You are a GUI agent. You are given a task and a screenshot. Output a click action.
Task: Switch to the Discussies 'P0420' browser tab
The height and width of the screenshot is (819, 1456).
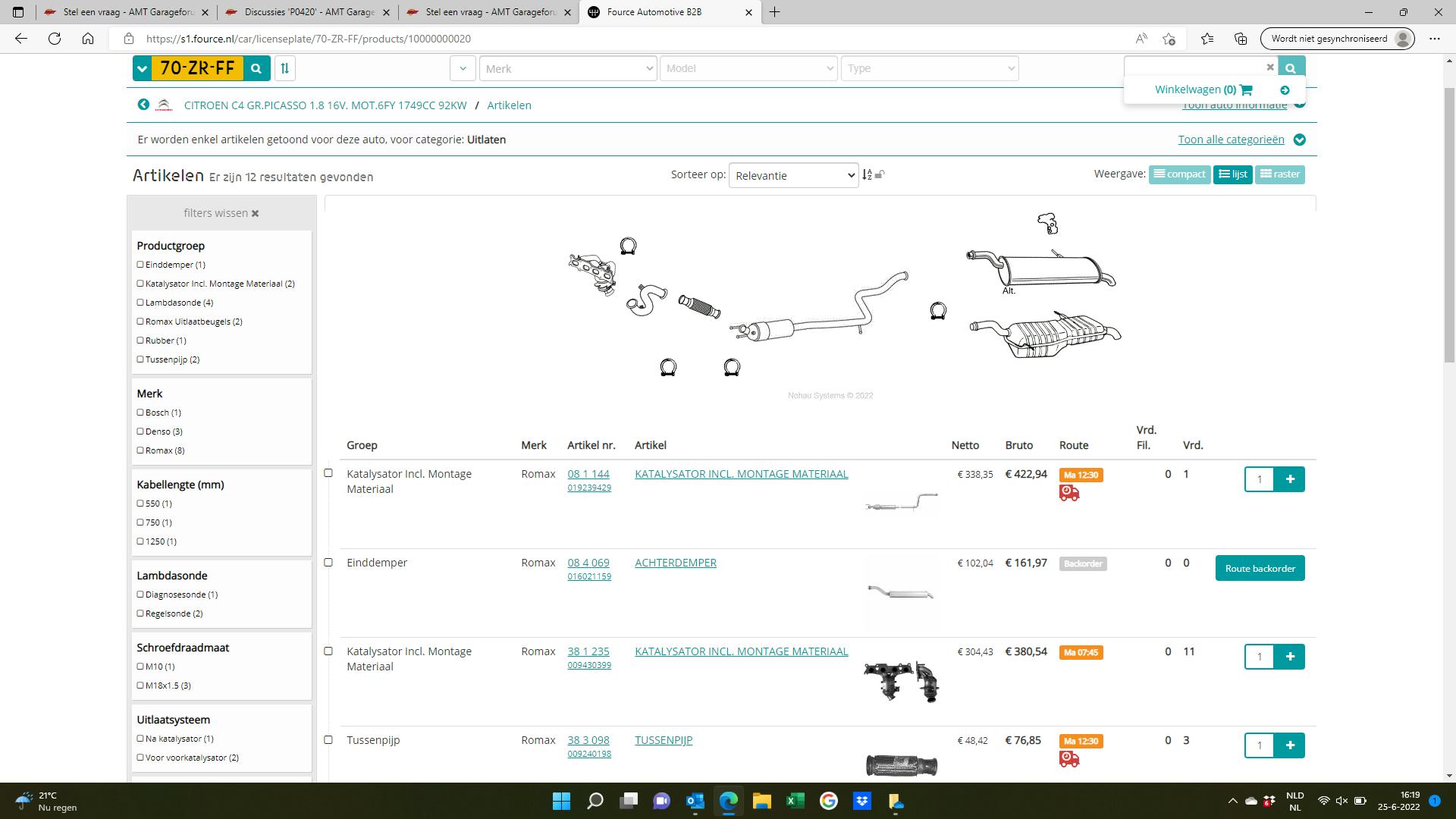pos(309,12)
